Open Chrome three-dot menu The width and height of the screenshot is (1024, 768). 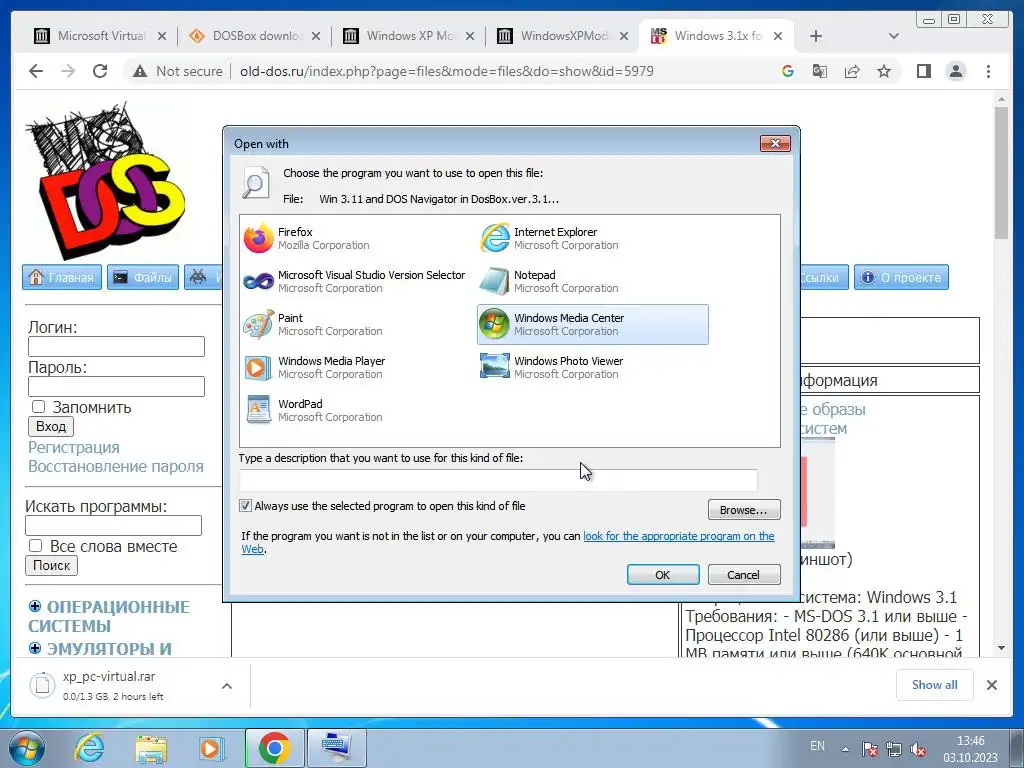pyautogui.click(x=988, y=71)
